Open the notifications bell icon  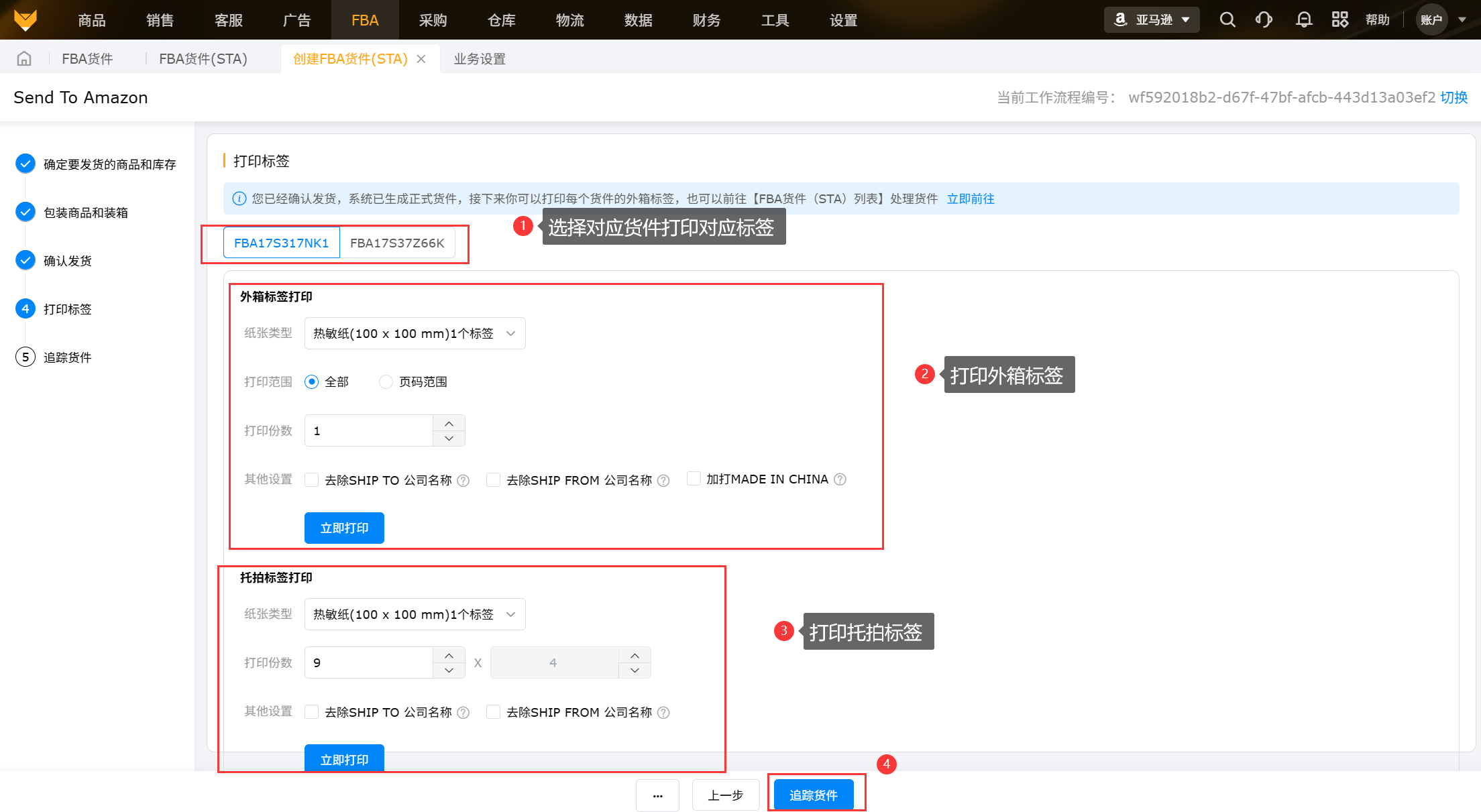(x=1303, y=20)
